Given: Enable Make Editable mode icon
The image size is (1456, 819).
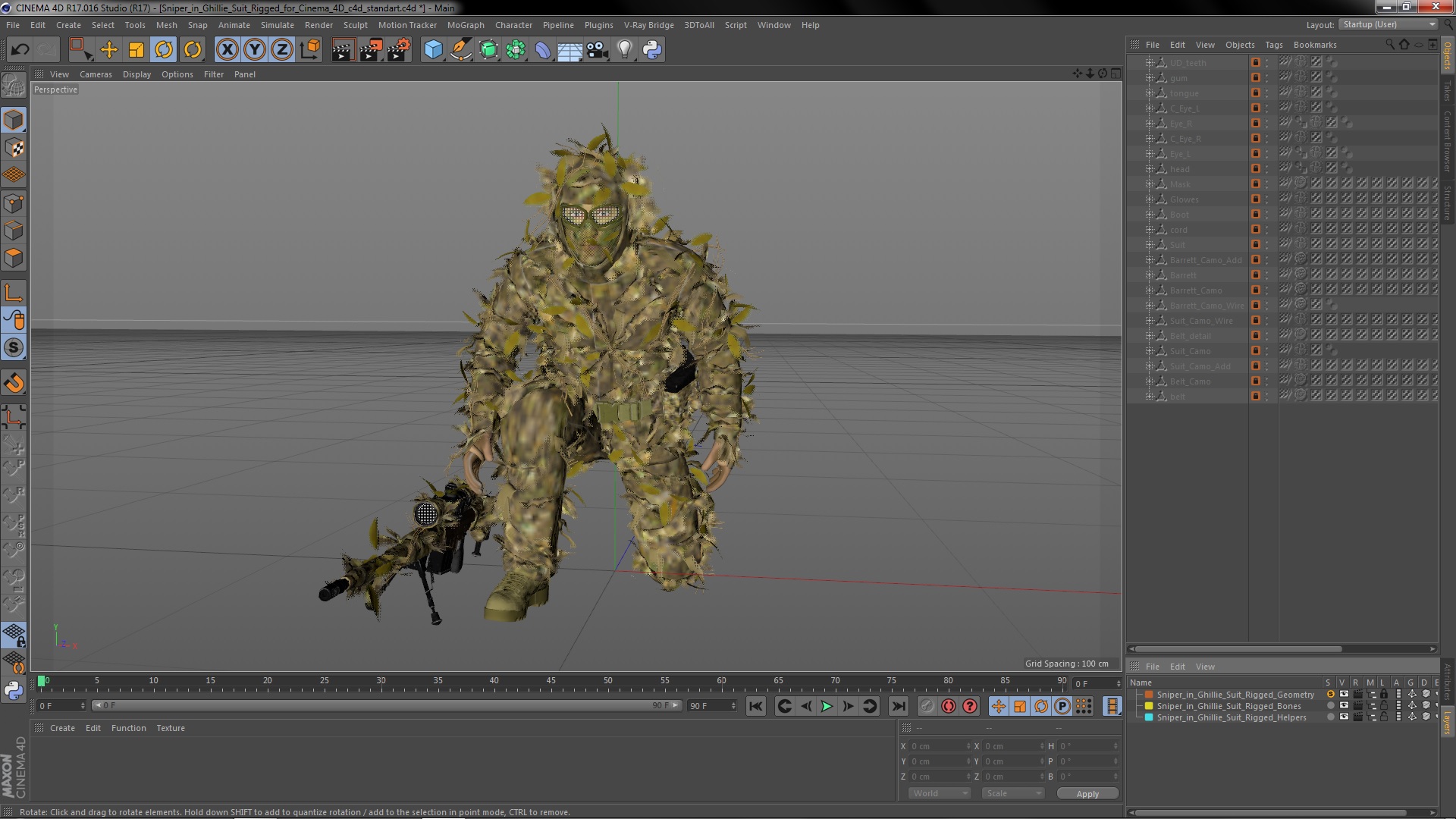Looking at the screenshot, I should point(14,86).
